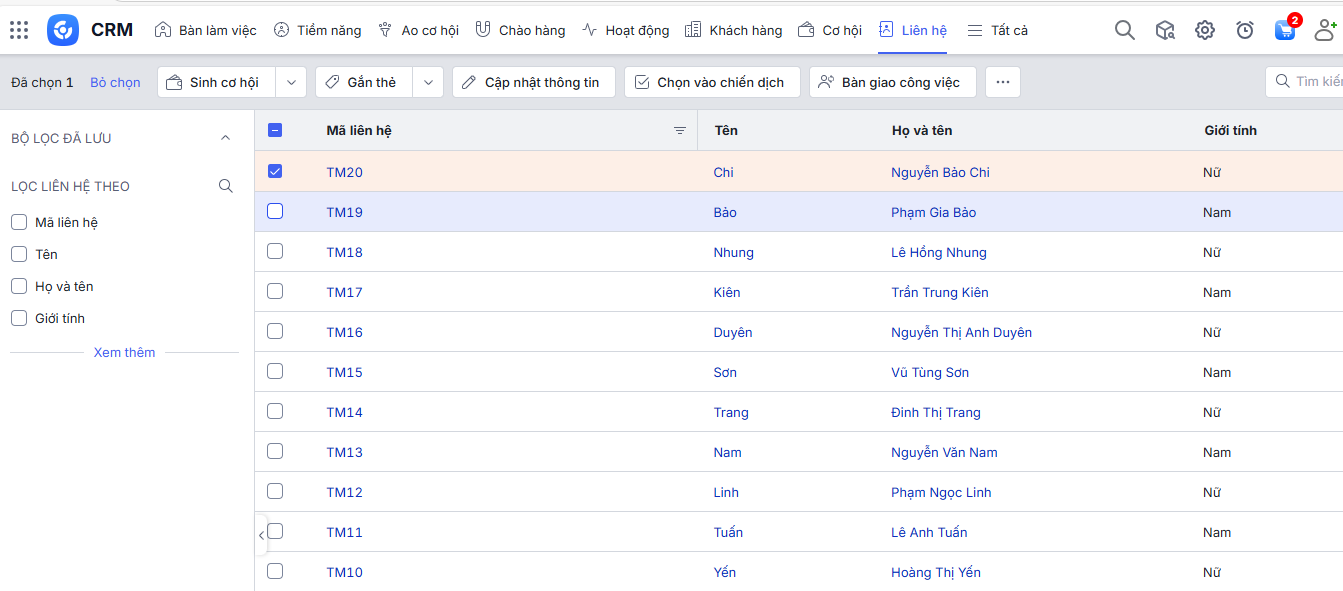Viewport: 1343px width, 591px height.
Task: Click the search magnifier in top bar
Action: tap(1124, 30)
